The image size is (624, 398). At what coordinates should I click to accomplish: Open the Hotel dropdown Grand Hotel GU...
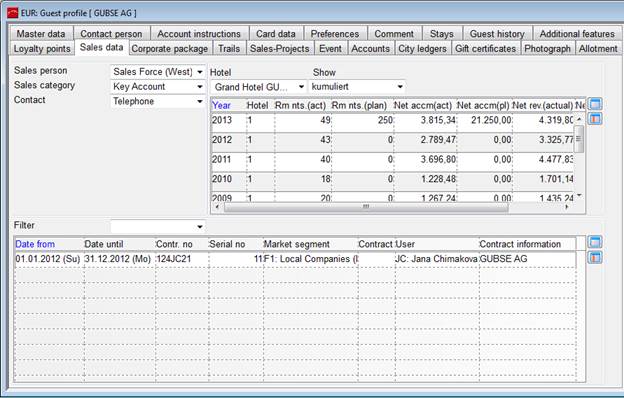(259, 87)
